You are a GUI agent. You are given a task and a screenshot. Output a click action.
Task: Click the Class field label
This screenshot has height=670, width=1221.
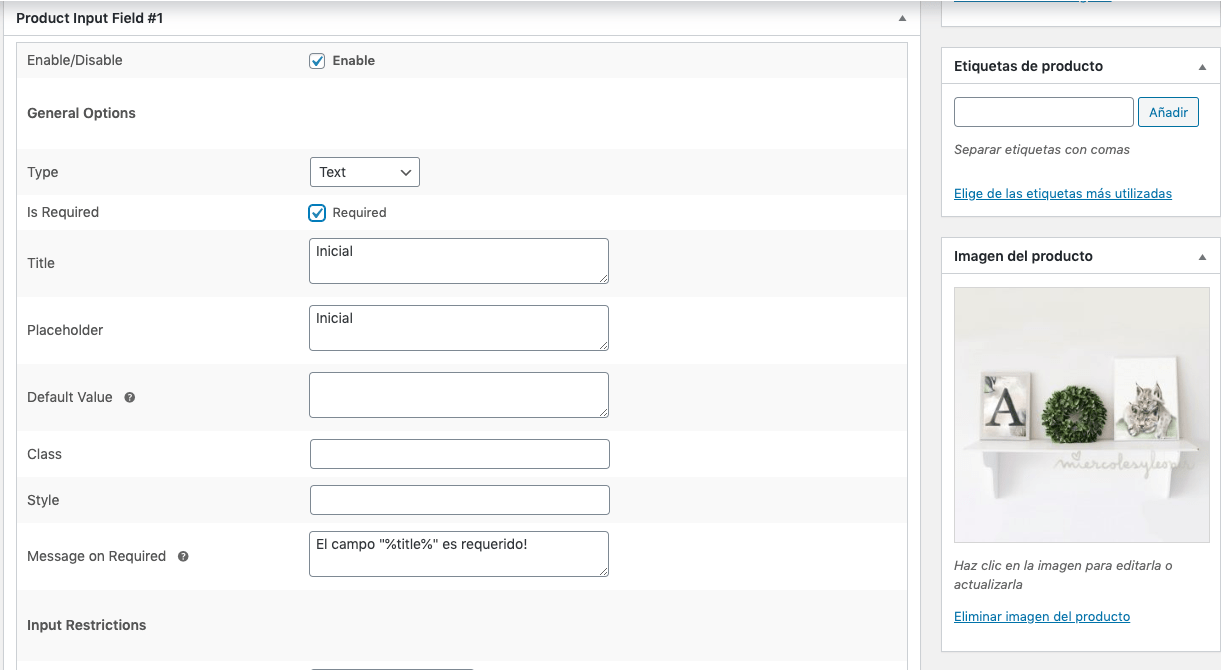pyautogui.click(x=44, y=454)
